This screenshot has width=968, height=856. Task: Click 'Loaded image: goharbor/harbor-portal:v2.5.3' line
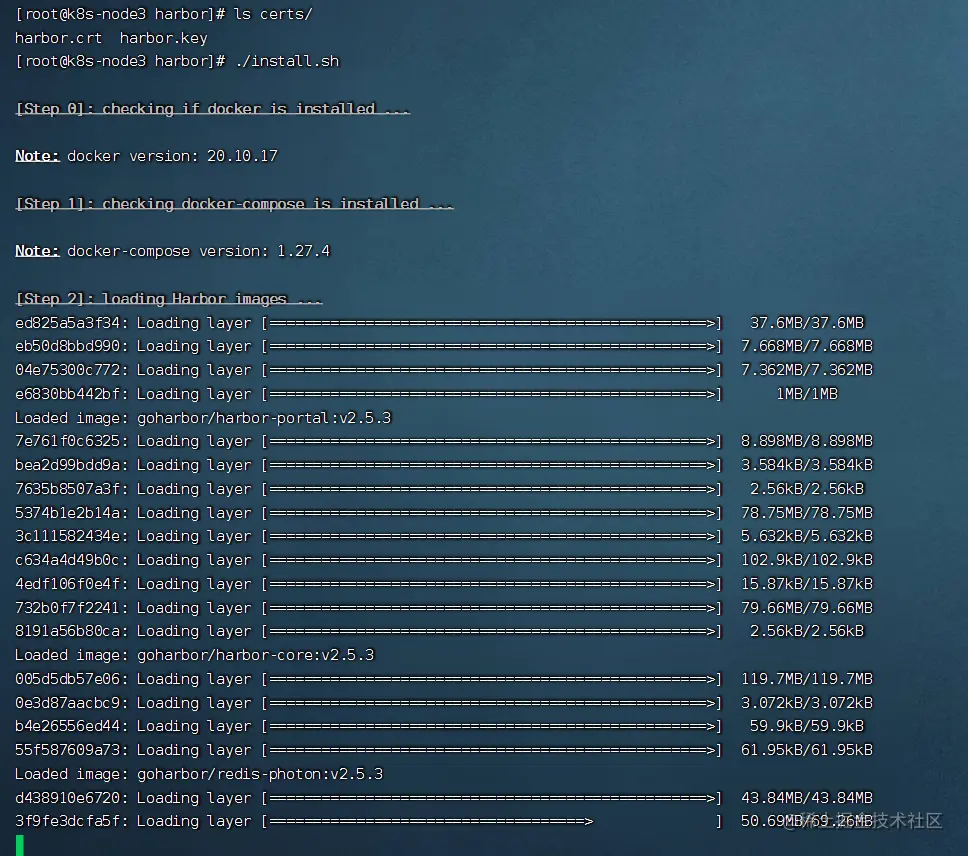(x=203, y=418)
